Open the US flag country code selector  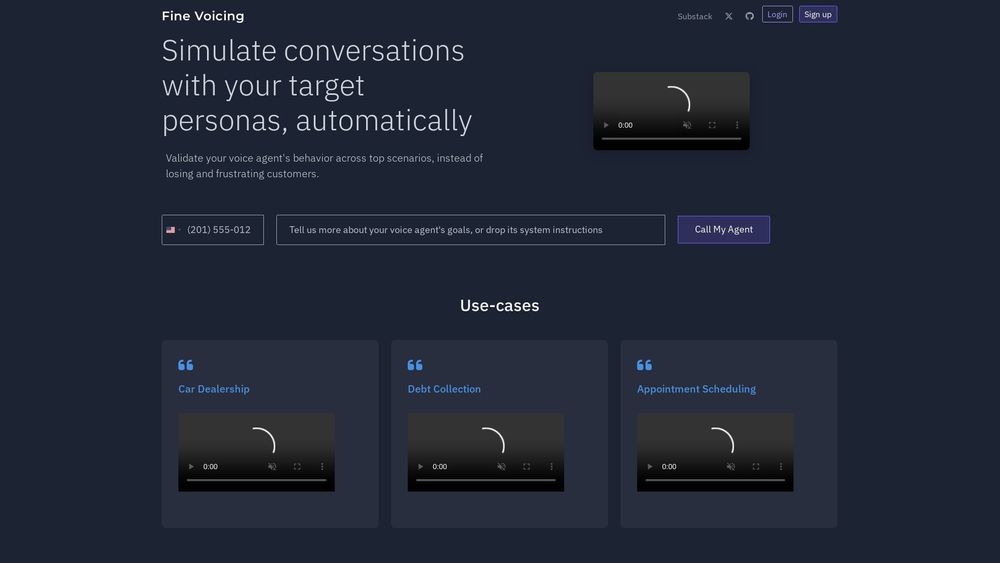click(x=173, y=230)
